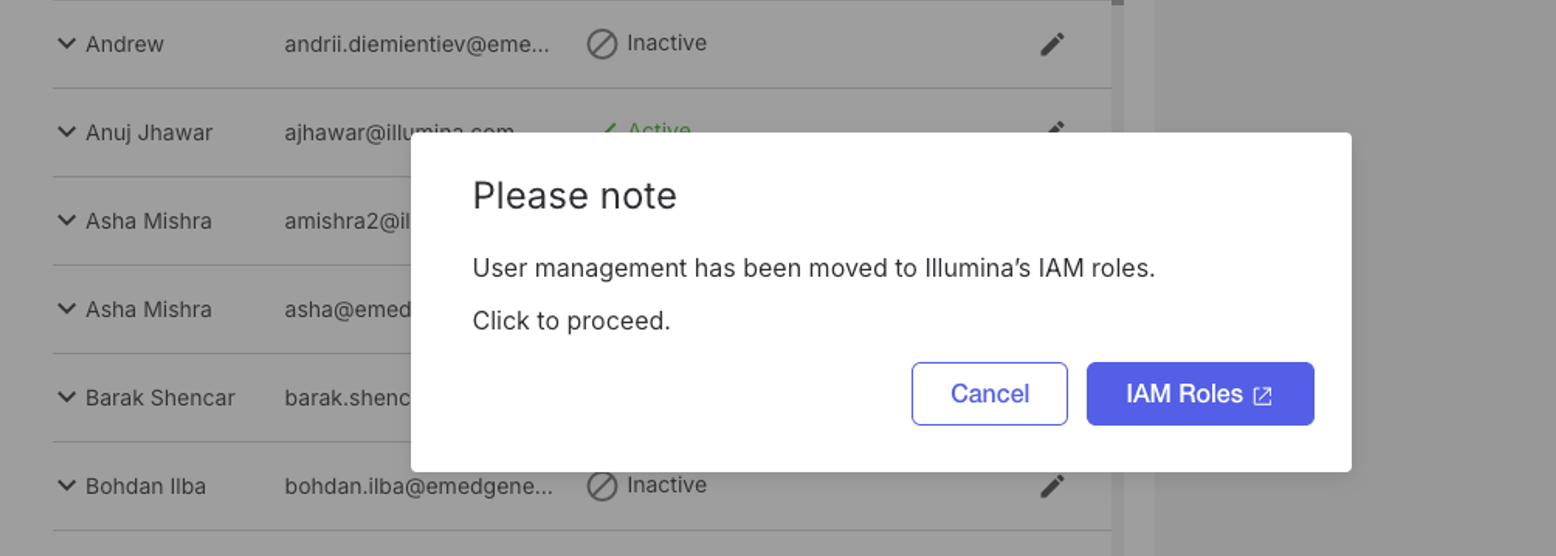Click the pencil icon for Anuj Jhawar

1054,127
